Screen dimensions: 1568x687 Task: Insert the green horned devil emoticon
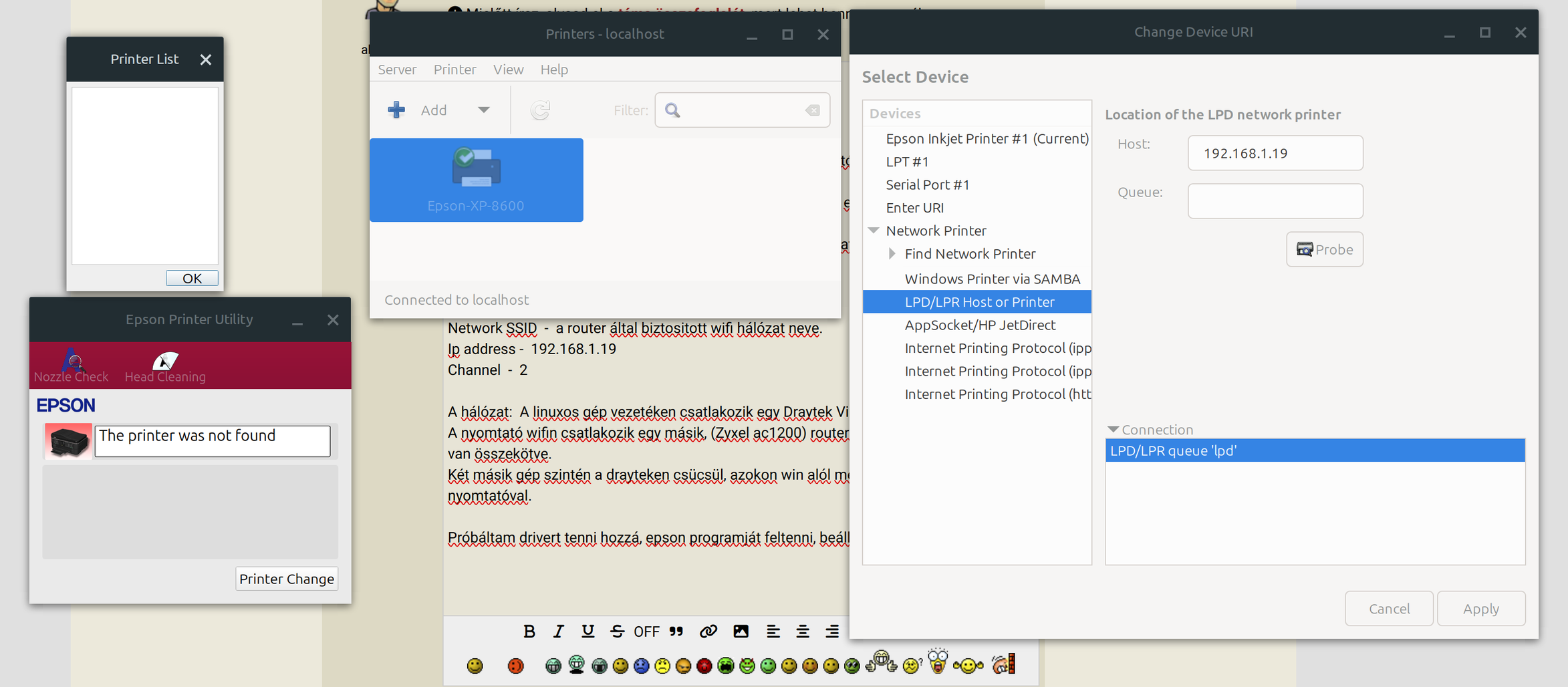[747, 666]
